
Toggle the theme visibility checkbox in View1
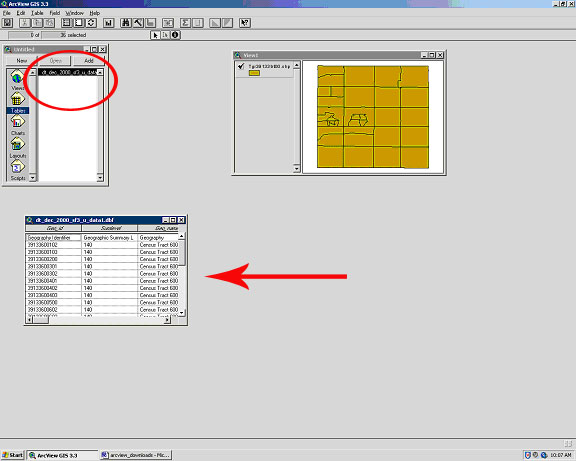[x=241, y=66]
